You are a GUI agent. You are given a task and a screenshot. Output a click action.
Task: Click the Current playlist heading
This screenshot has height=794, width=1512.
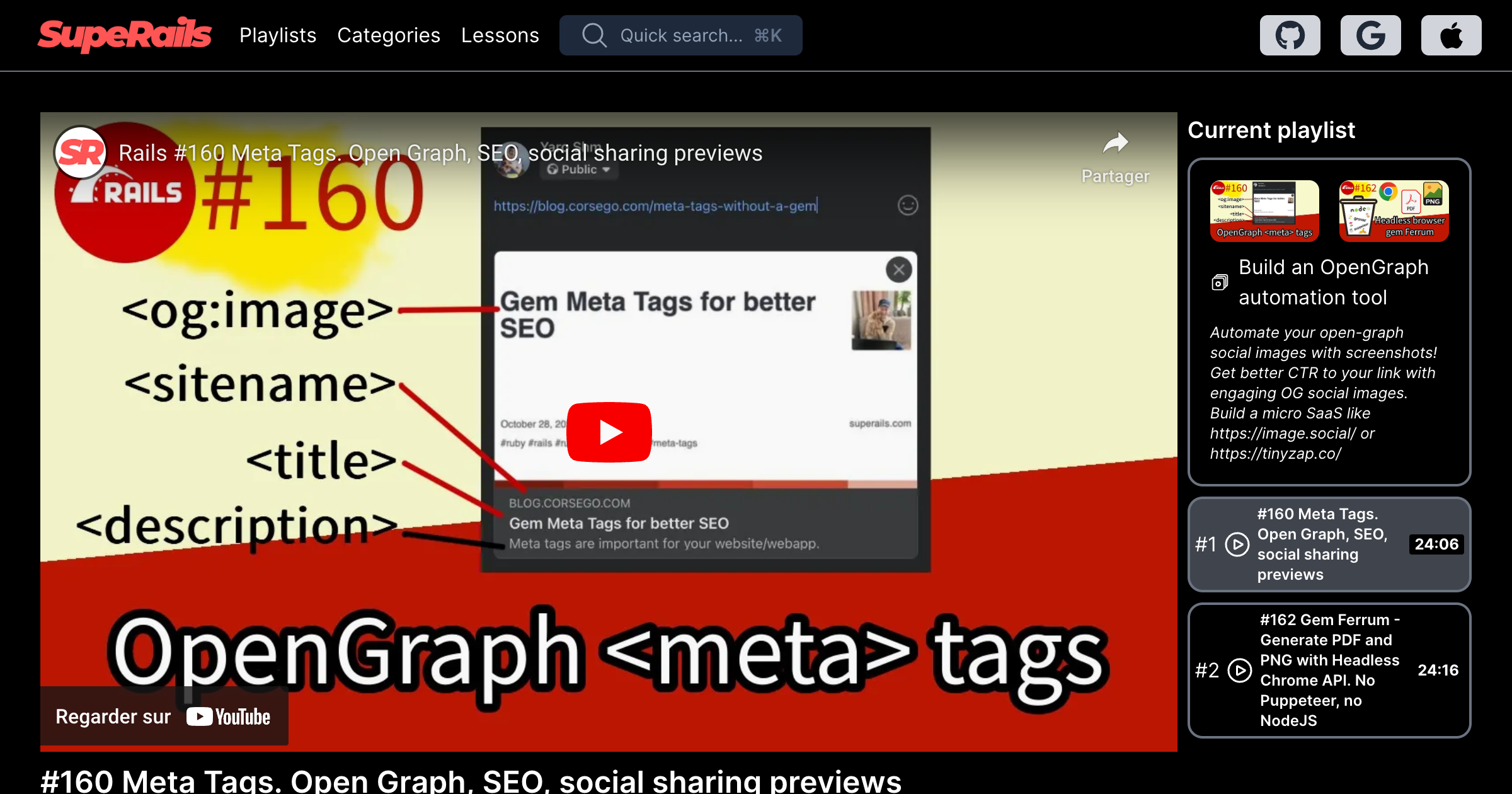coord(1271,130)
